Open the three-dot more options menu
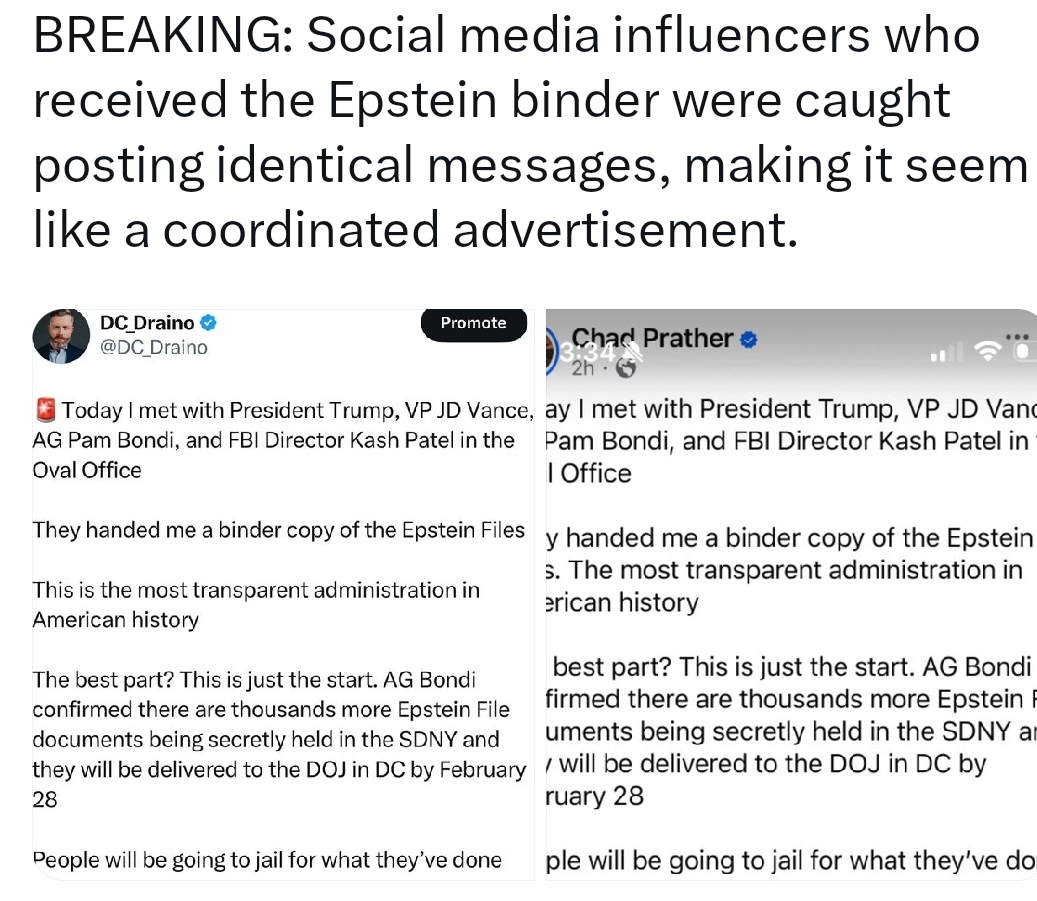Screen dimensions: 1037x901 1017,335
